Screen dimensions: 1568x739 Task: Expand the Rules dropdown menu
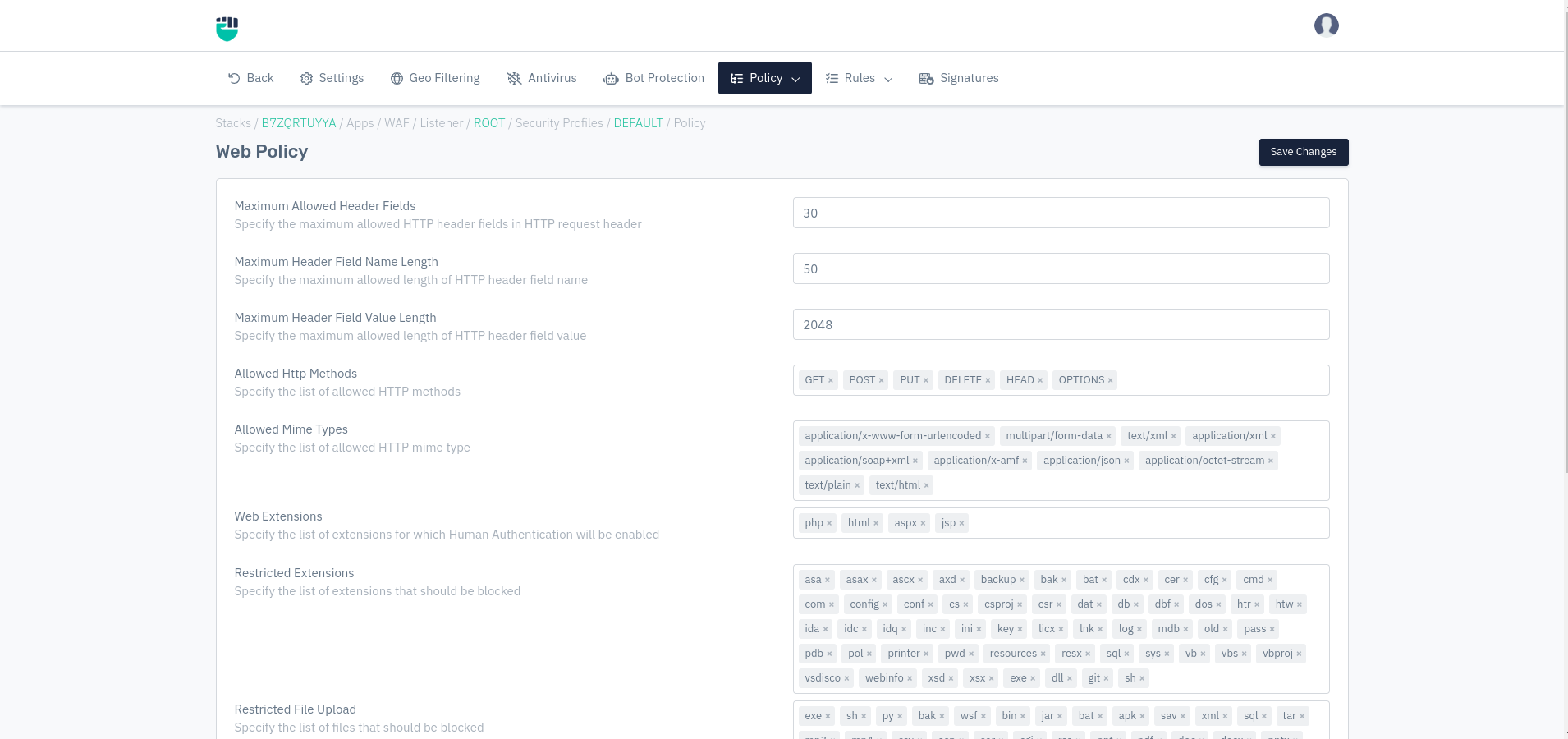click(859, 78)
